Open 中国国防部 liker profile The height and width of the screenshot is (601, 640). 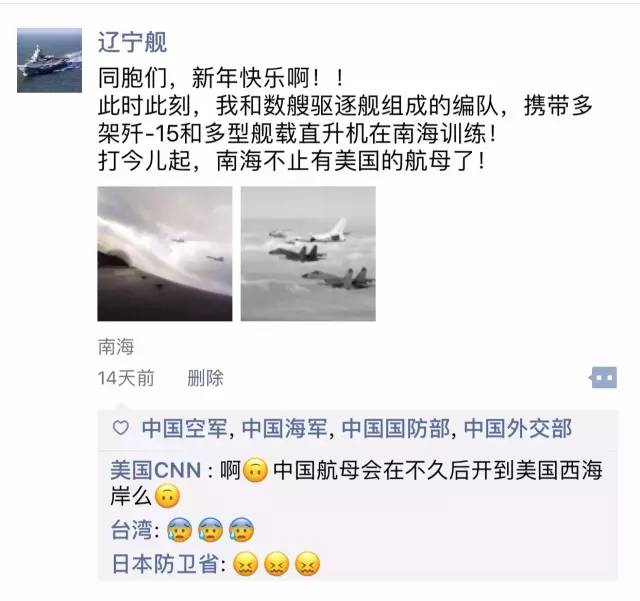click(396, 429)
